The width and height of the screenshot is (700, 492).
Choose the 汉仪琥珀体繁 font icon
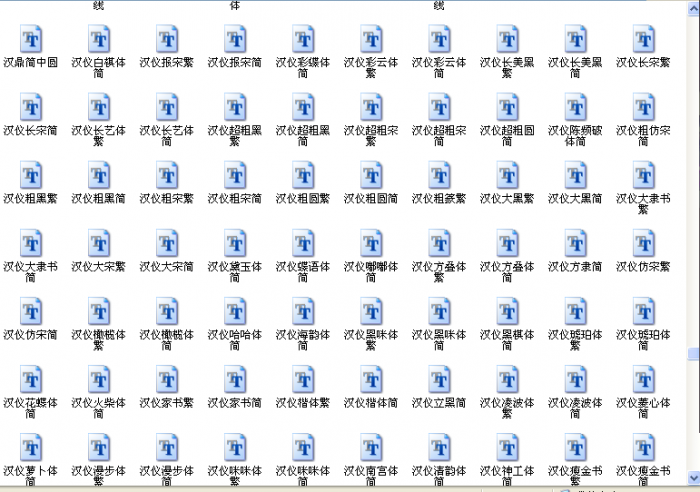575,312
